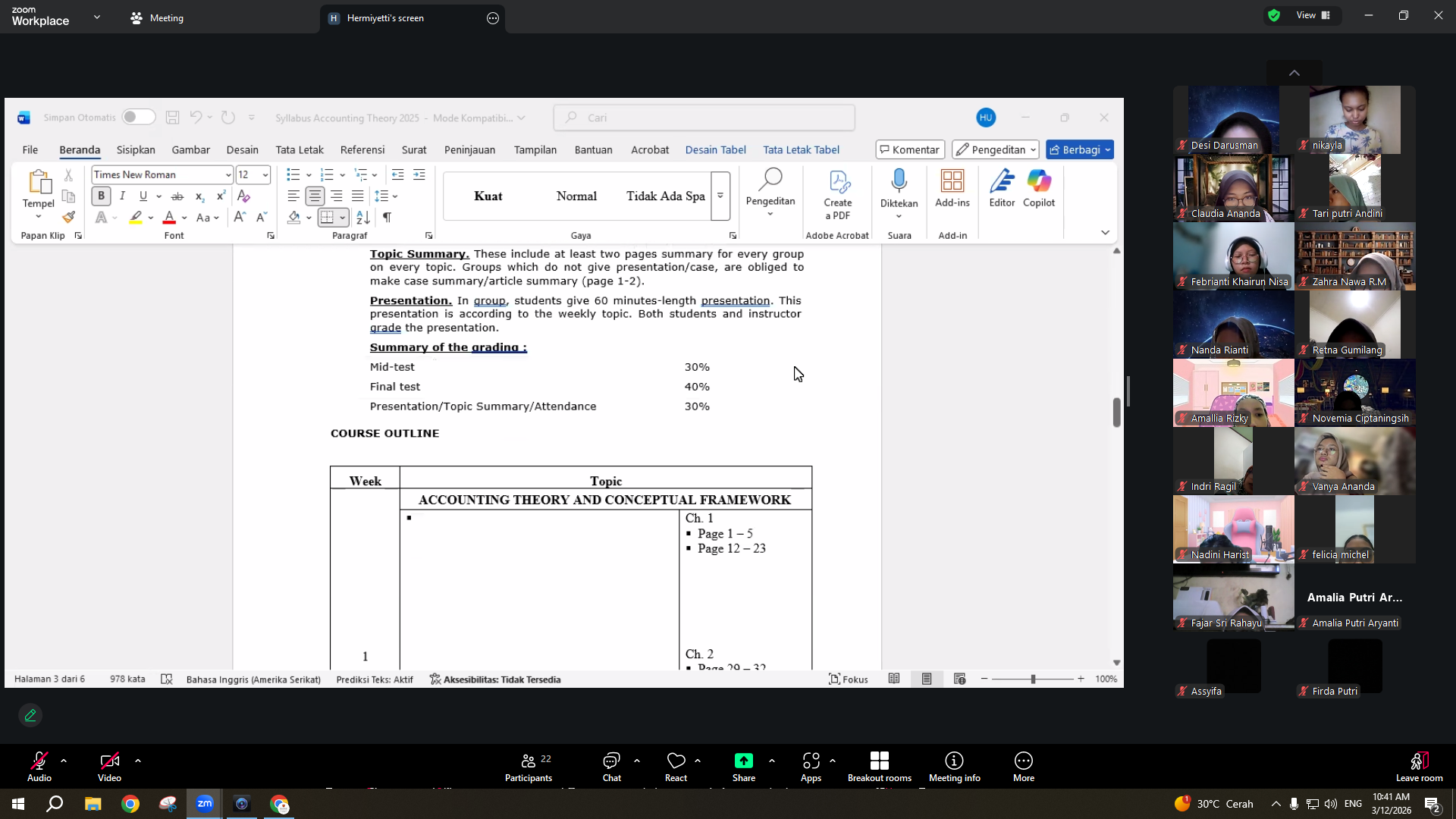The width and height of the screenshot is (1456, 819).
Task: Toggle Simpan Otomatis autosave switch
Action: 139,117
